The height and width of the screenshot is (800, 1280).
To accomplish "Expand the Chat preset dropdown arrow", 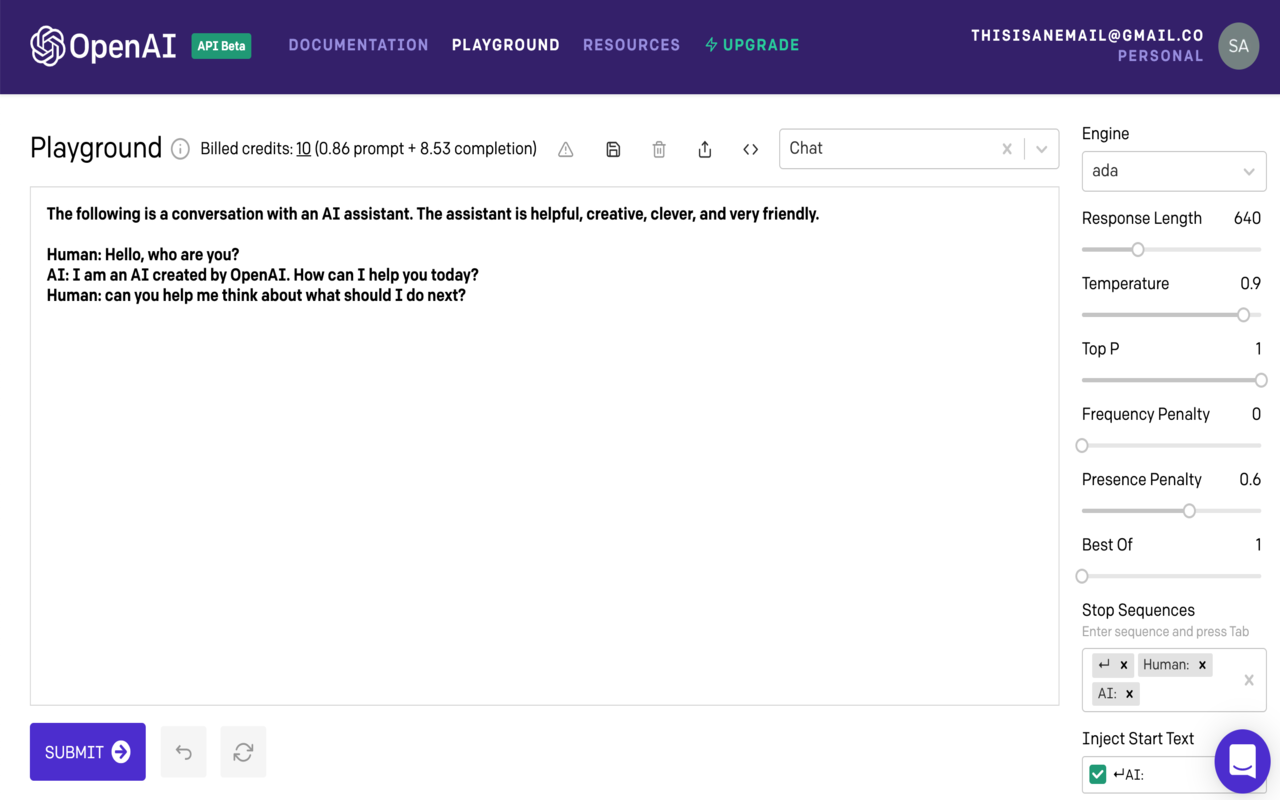I will pyautogui.click(x=1042, y=149).
